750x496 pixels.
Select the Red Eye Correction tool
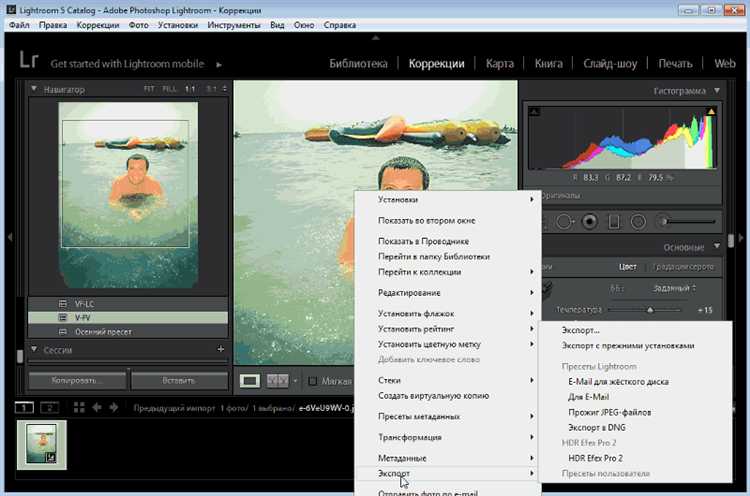tap(590, 221)
